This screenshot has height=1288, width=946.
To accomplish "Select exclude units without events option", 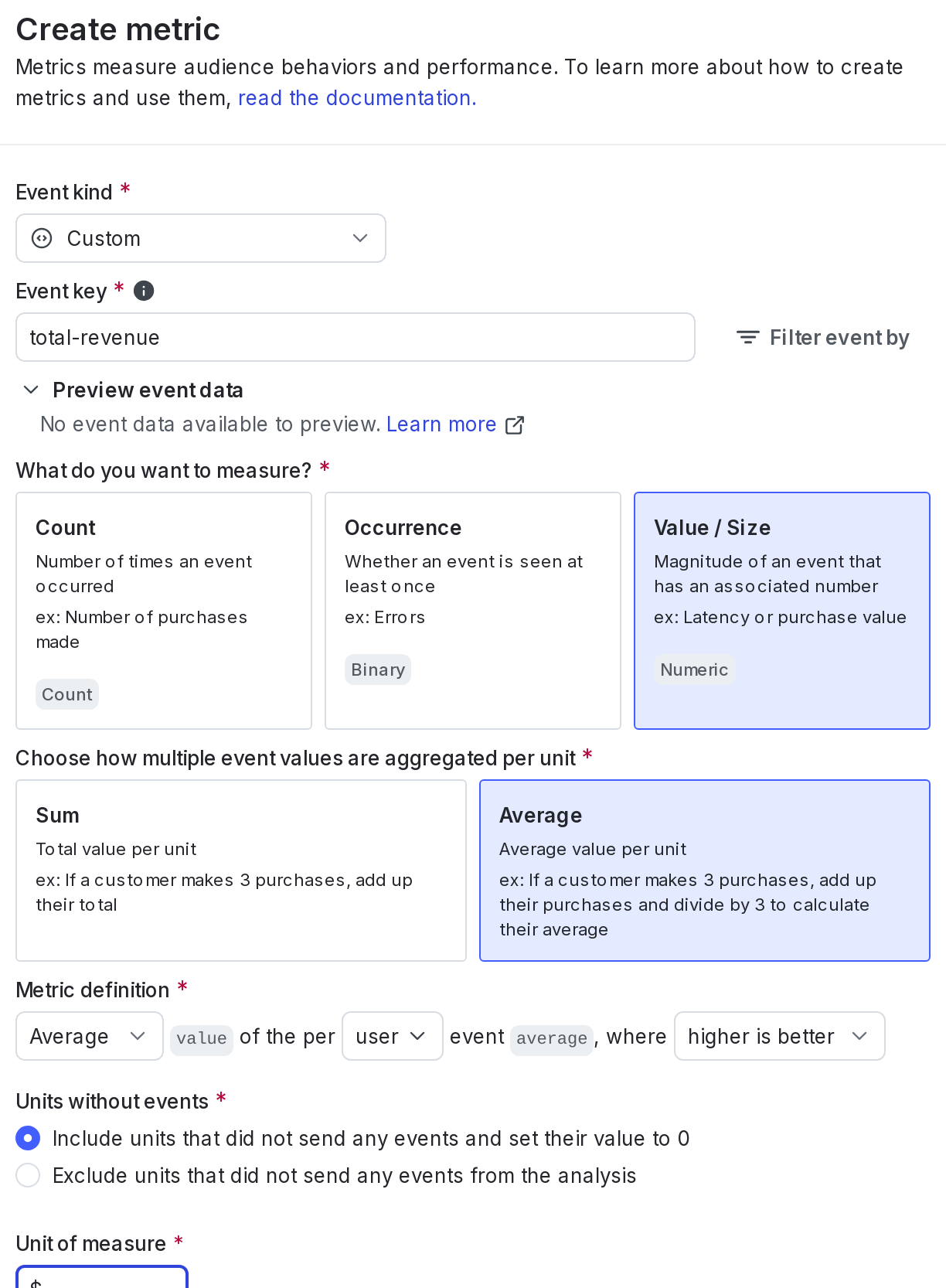I will tap(28, 1175).
